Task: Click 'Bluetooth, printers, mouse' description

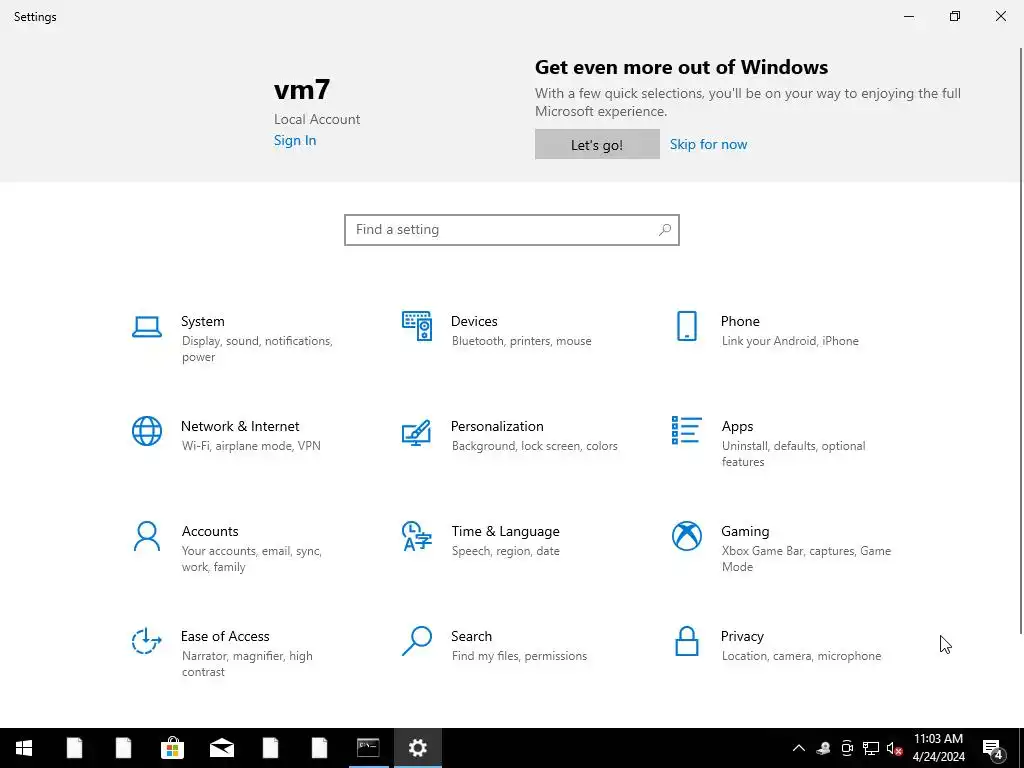Action: [x=521, y=341]
